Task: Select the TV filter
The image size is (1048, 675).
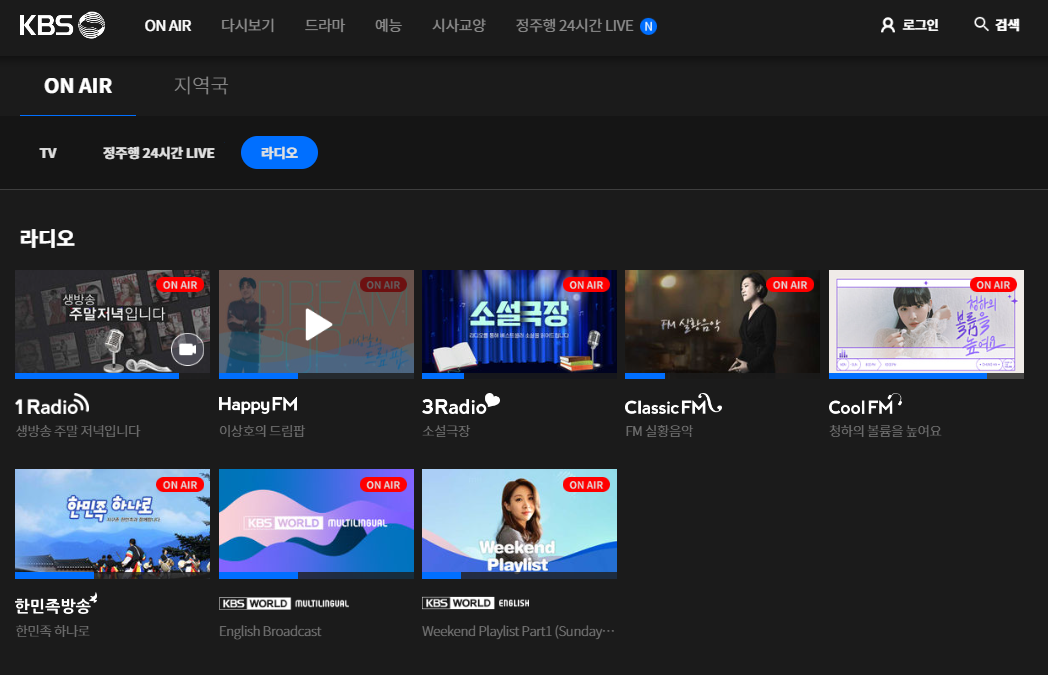Action: pyautogui.click(x=48, y=153)
